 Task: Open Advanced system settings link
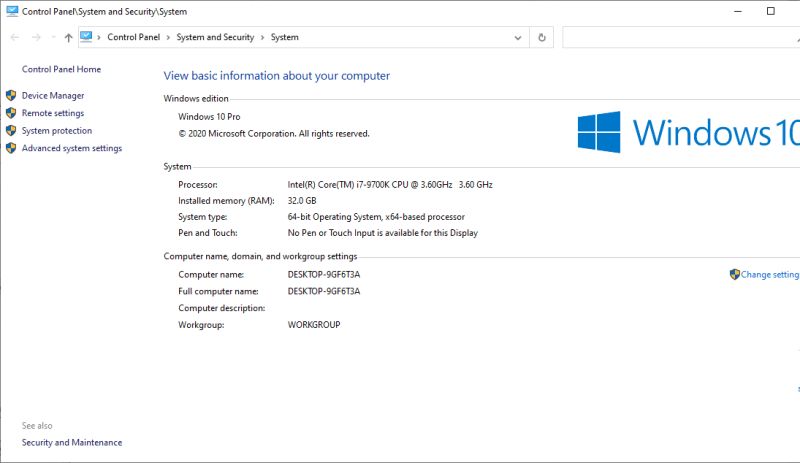(x=71, y=148)
